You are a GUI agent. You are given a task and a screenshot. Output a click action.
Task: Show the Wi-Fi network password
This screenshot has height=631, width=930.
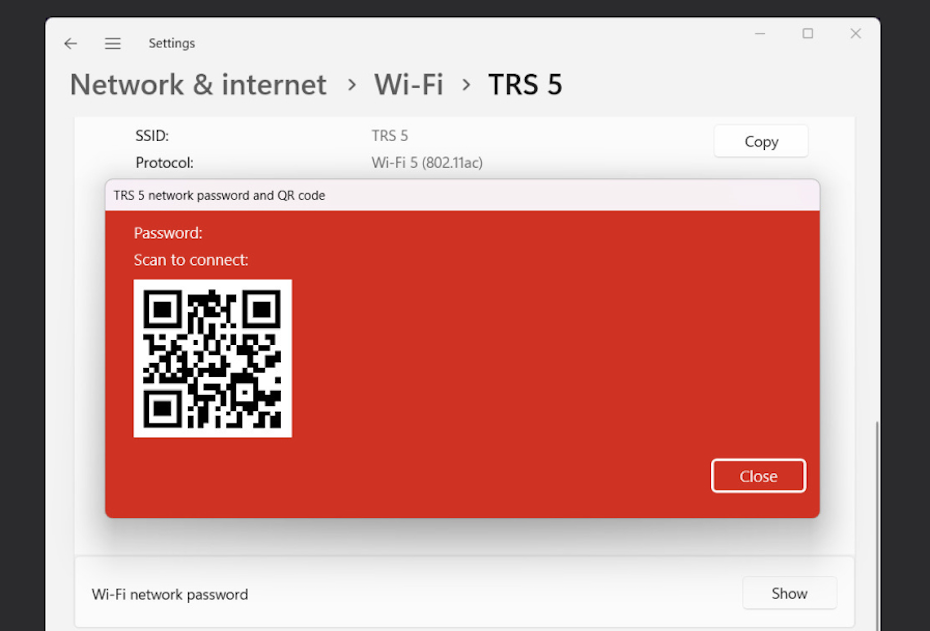789,593
